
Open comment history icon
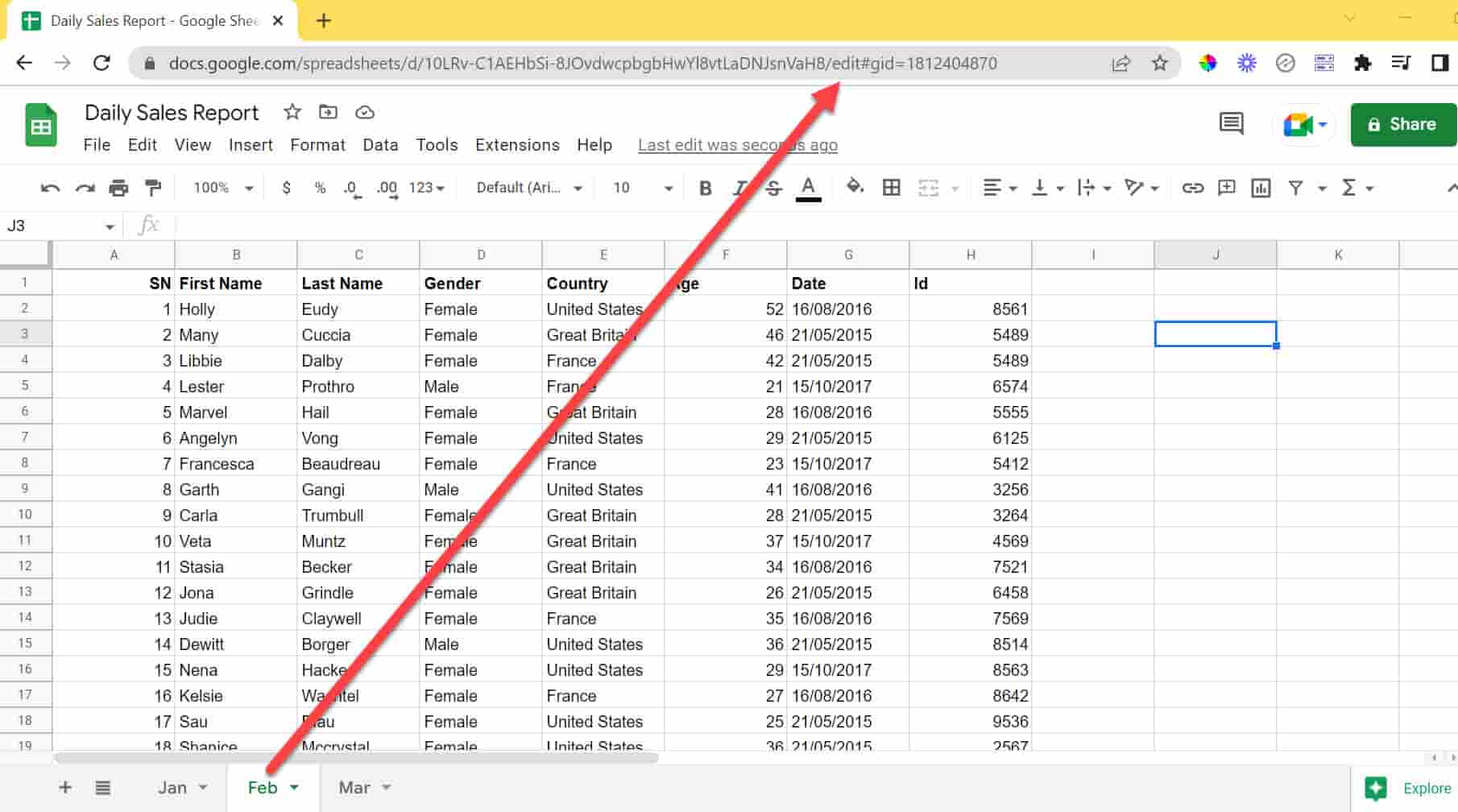click(1231, 124)
